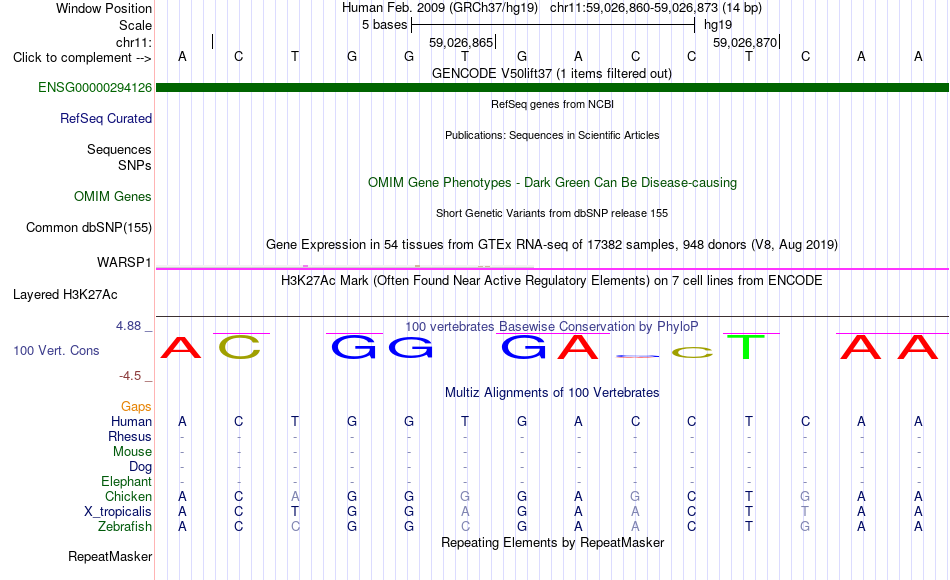Click the RepeatMasker track label
Screen dimensions: 950x580
(x=110, y=556)
